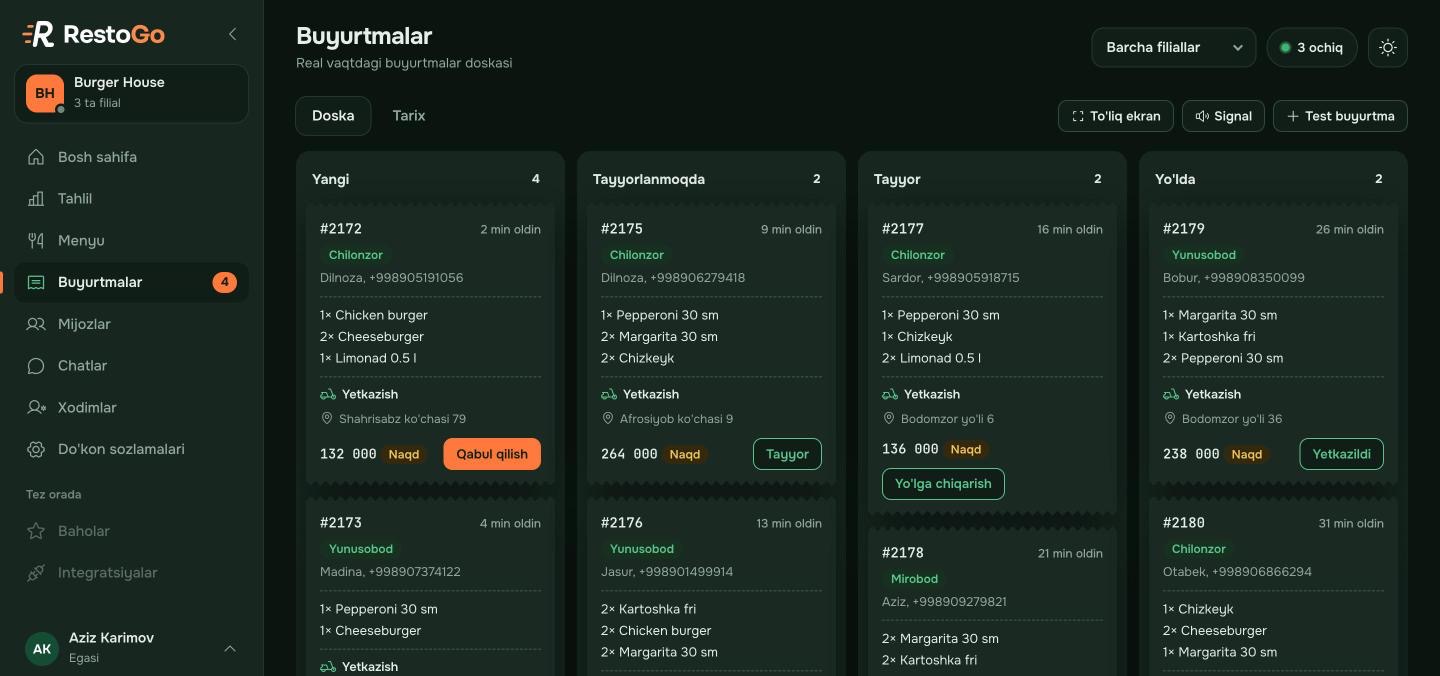Open the Menyu fork-and-knife icon
This screenshot has width=1440, height=676.
(36, 241)
